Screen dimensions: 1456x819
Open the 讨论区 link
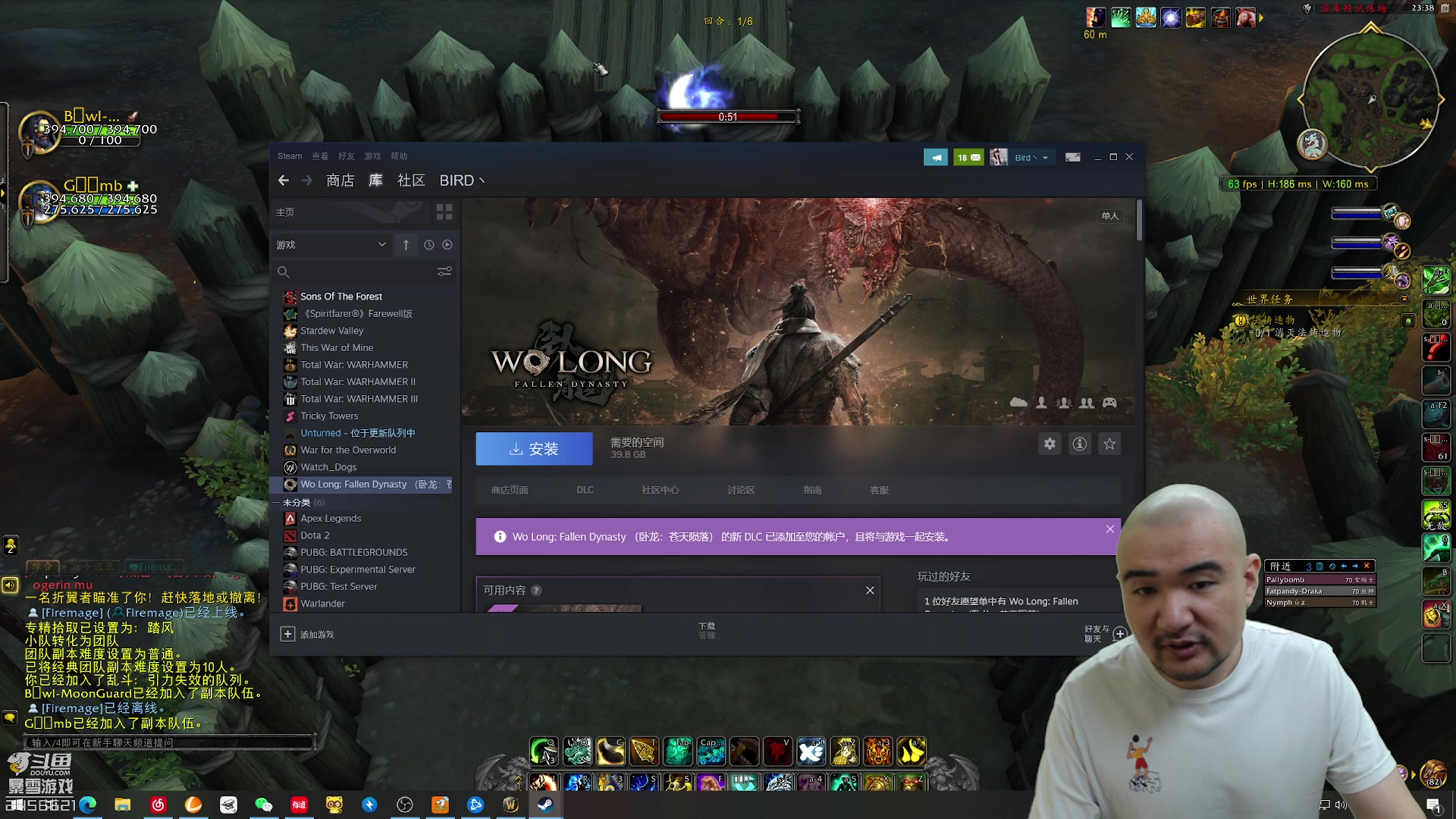pyautogui.click(x=741, y=491)
